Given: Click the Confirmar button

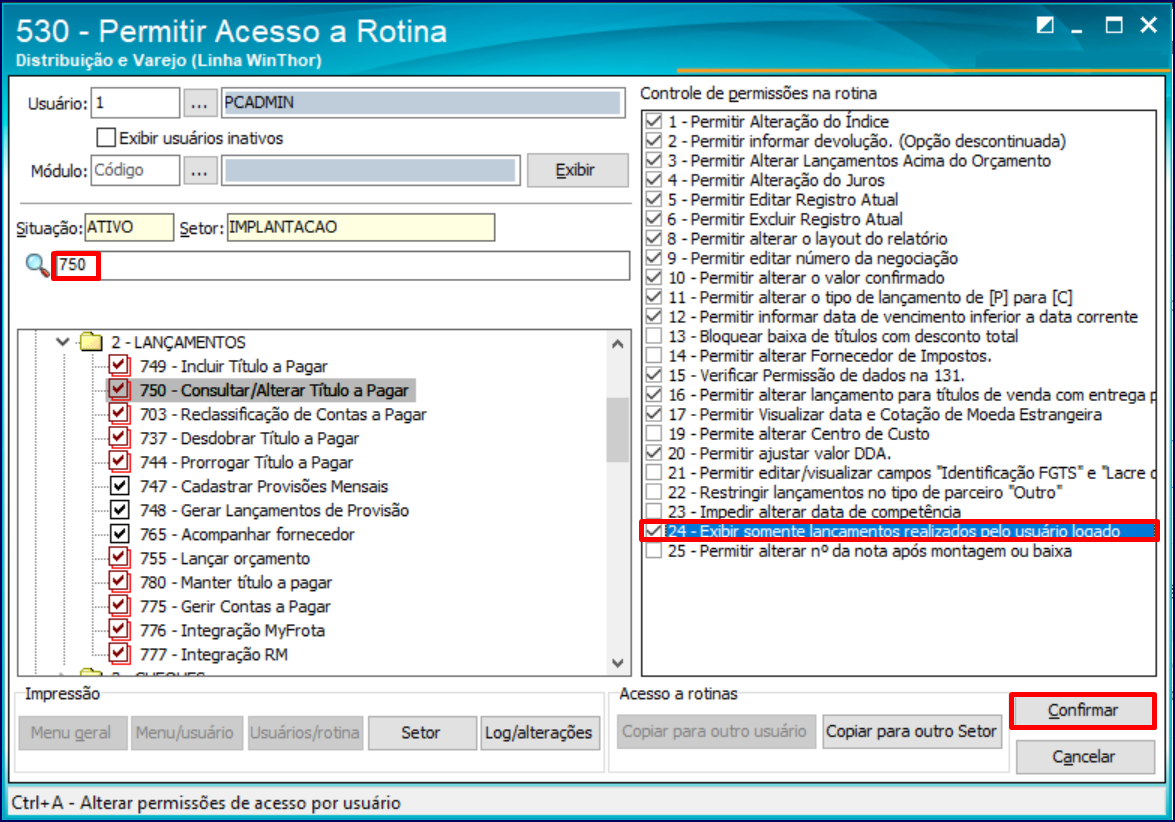Looking at the screenshot, I should point(1083,711).
